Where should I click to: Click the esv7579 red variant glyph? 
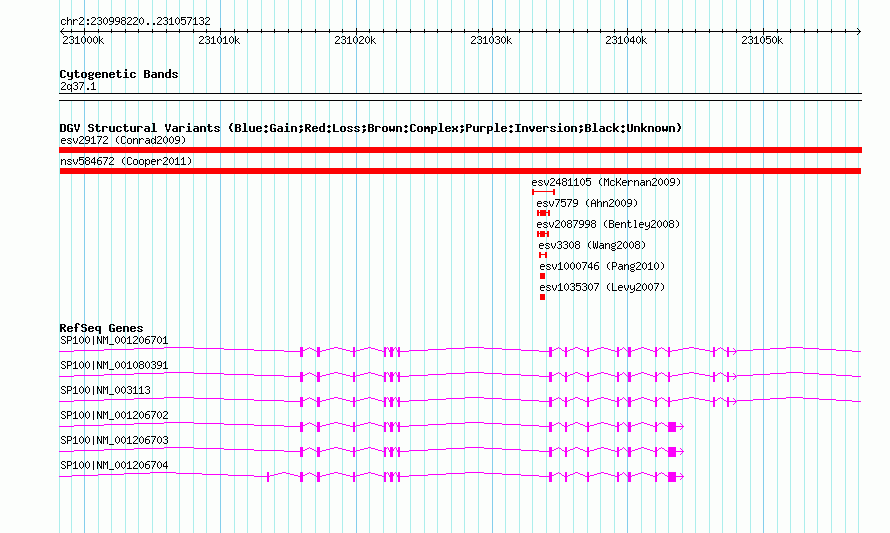543,213
